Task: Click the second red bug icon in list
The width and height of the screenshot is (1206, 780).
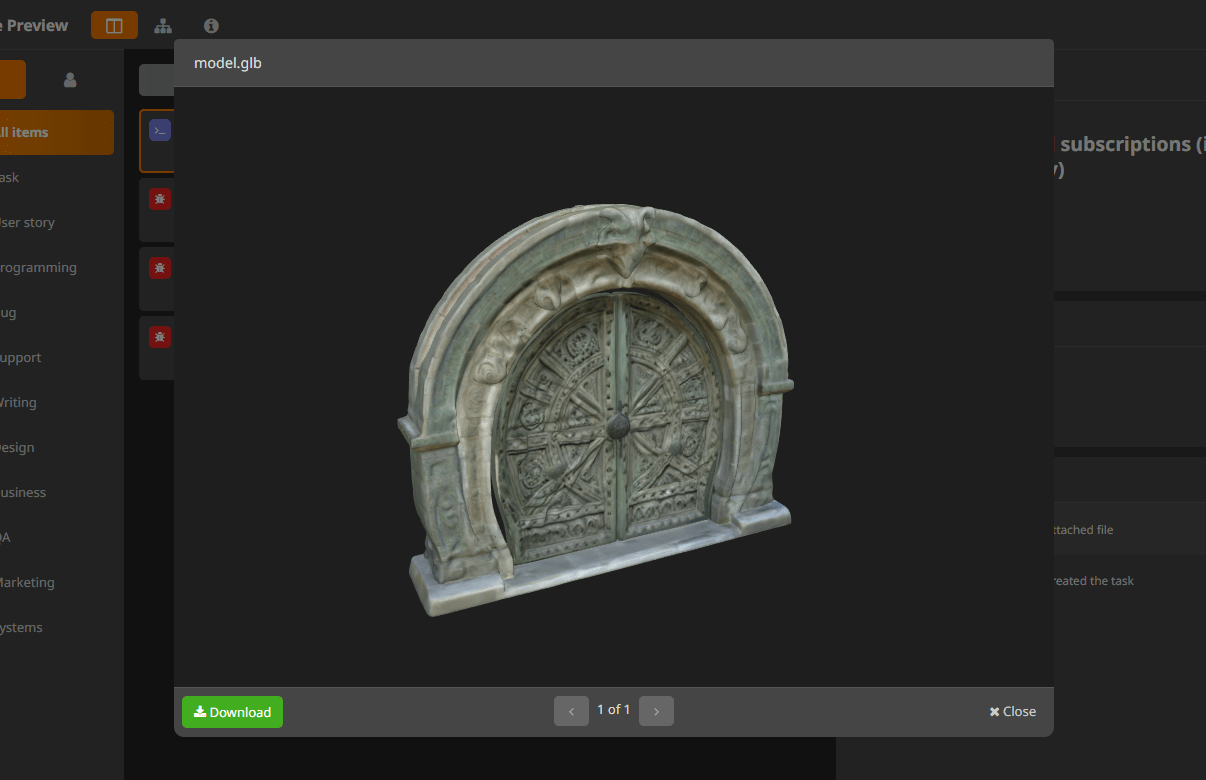Action: point(160,268)
